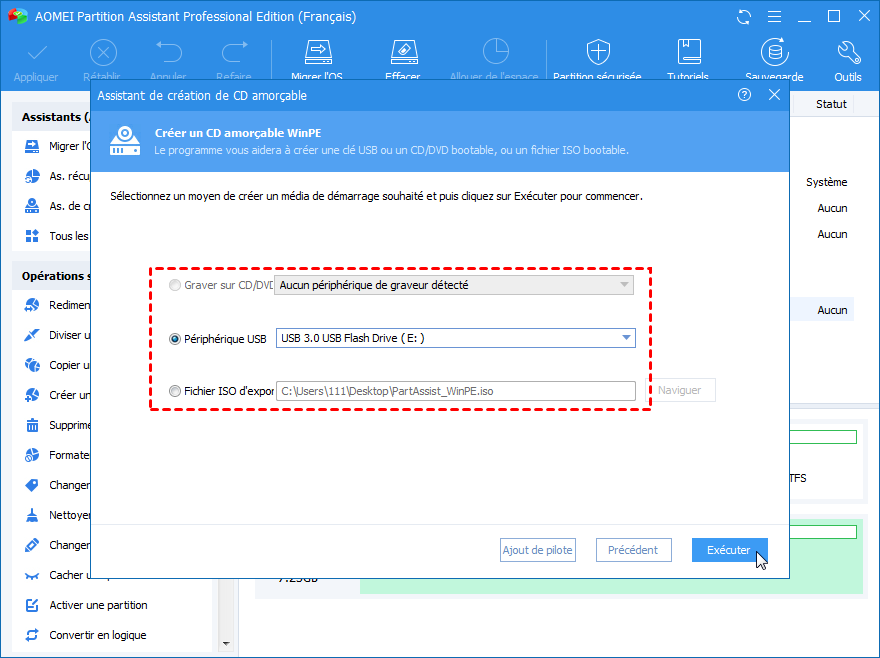Screen dimensions: 880x658
Task: Click the help question mark in the wizard dialog
Action: click(744, 95)
